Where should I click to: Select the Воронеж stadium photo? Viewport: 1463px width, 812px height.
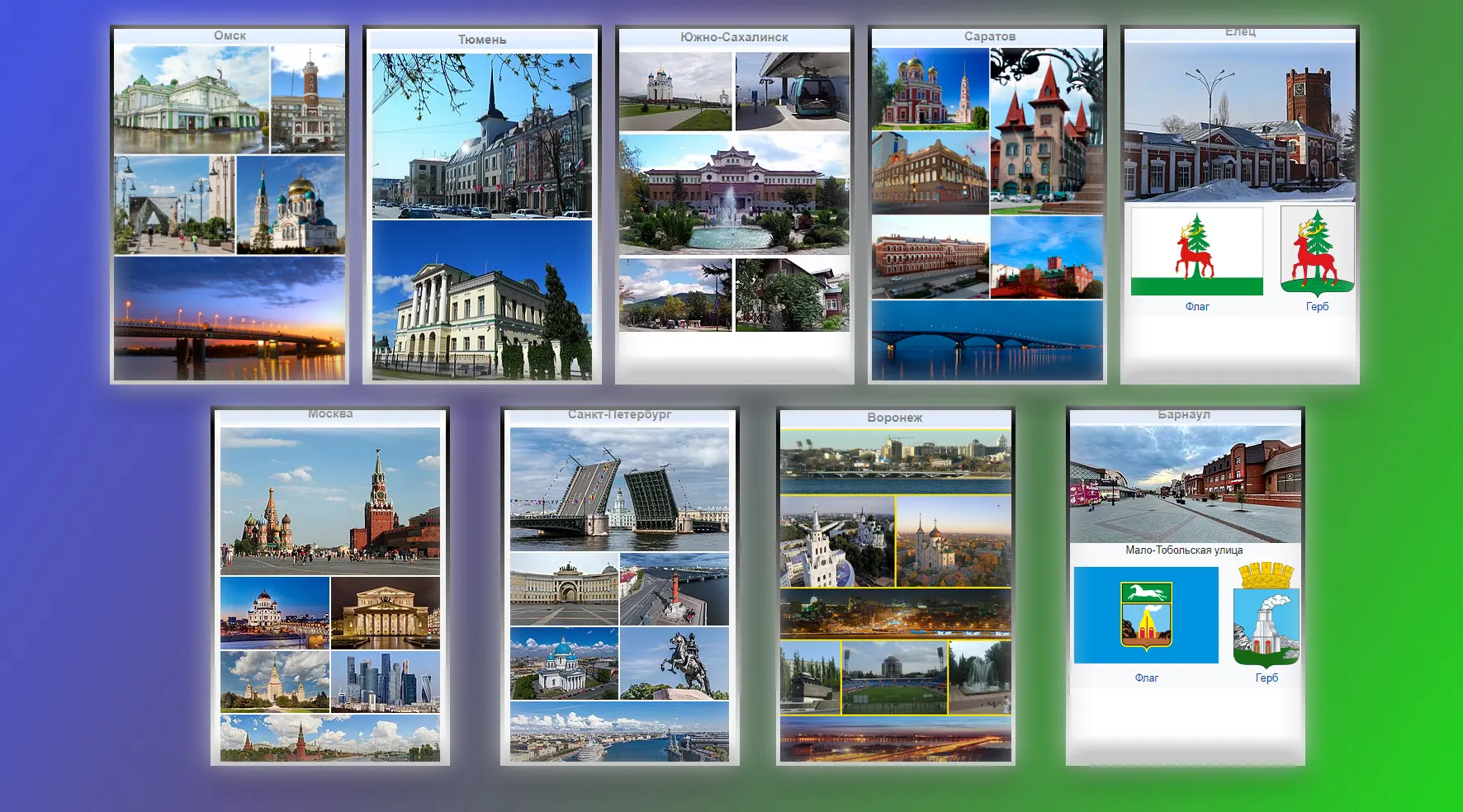(894, 678)
